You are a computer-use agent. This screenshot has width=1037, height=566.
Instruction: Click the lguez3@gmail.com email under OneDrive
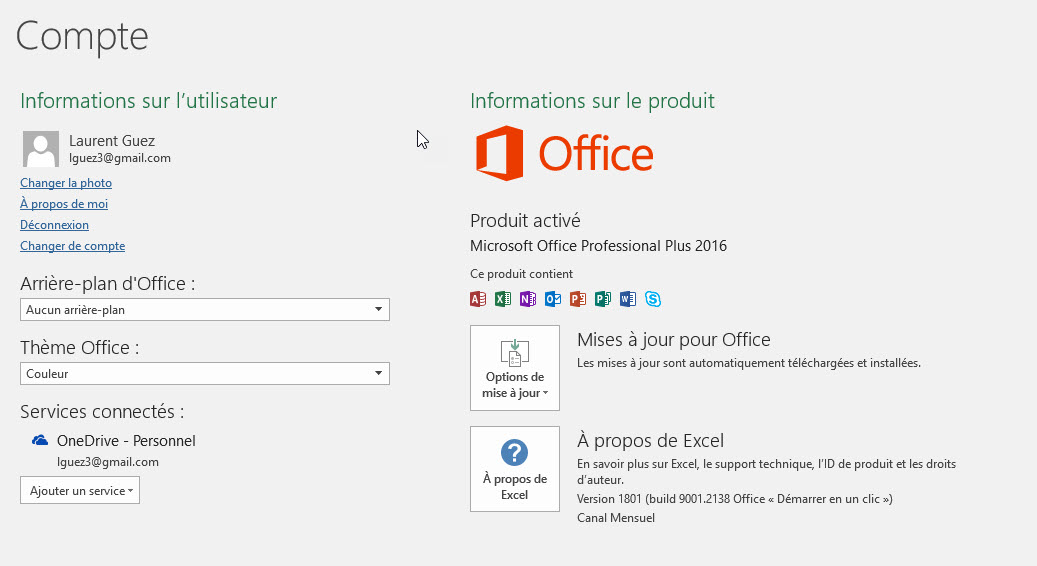pyautogui.click(x=108, y=462)
